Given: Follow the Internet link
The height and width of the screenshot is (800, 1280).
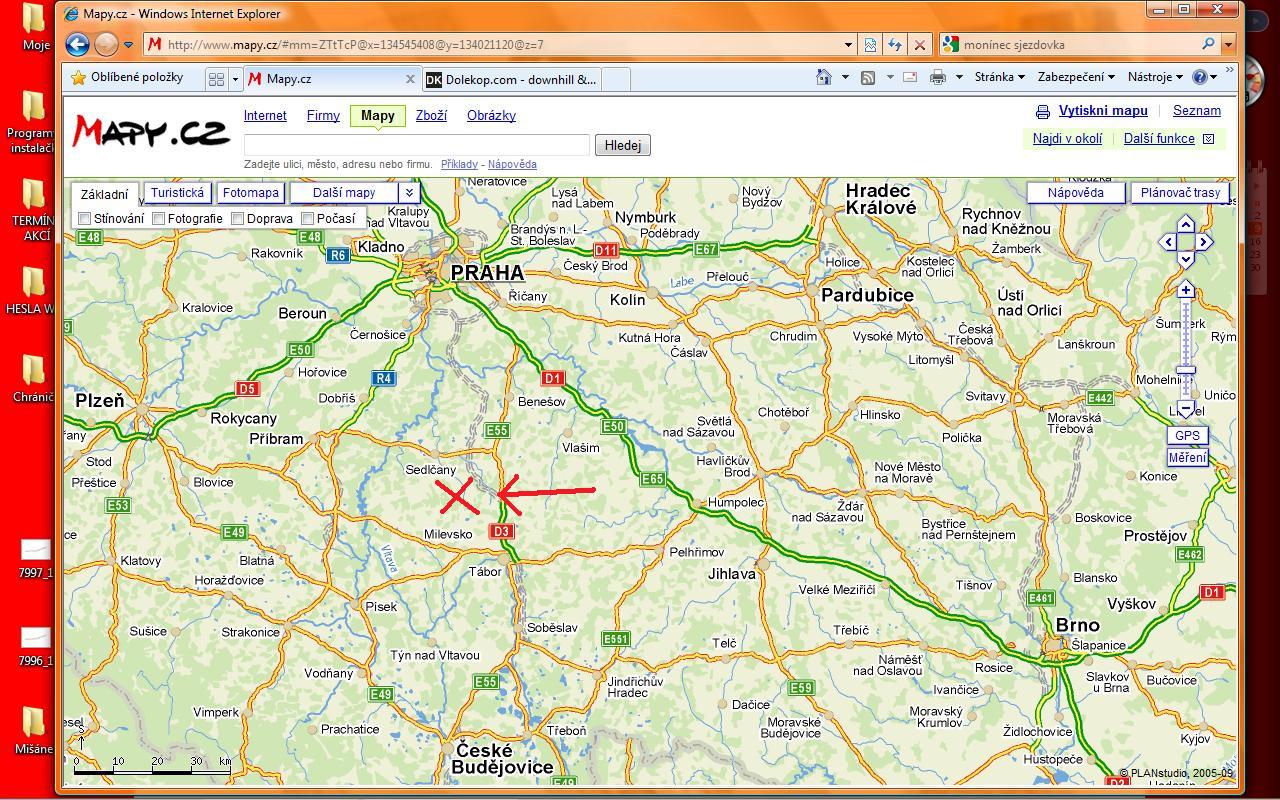Looking at the screenshot, I should [265, 115].
